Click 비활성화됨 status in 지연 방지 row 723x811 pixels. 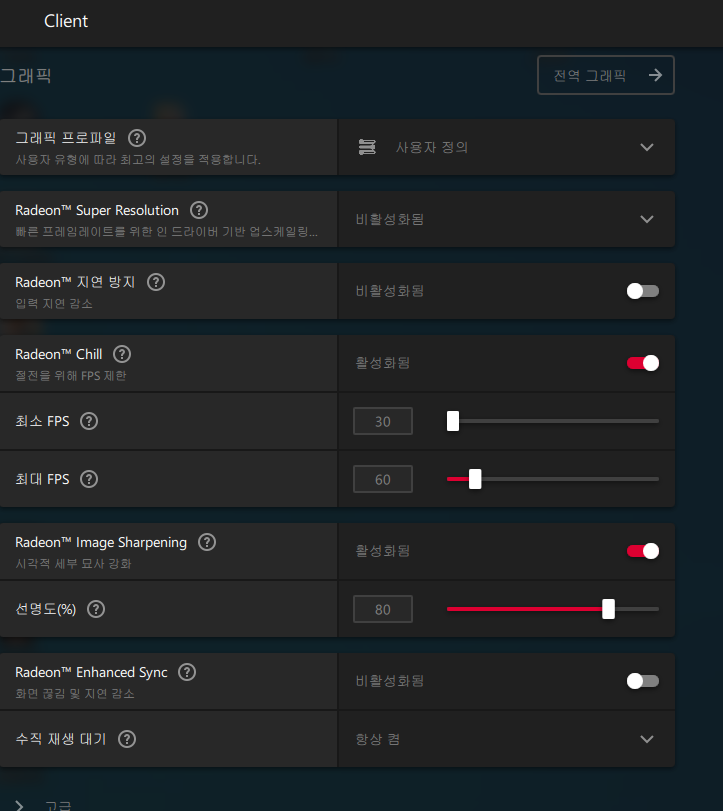(x=389, y=291)
